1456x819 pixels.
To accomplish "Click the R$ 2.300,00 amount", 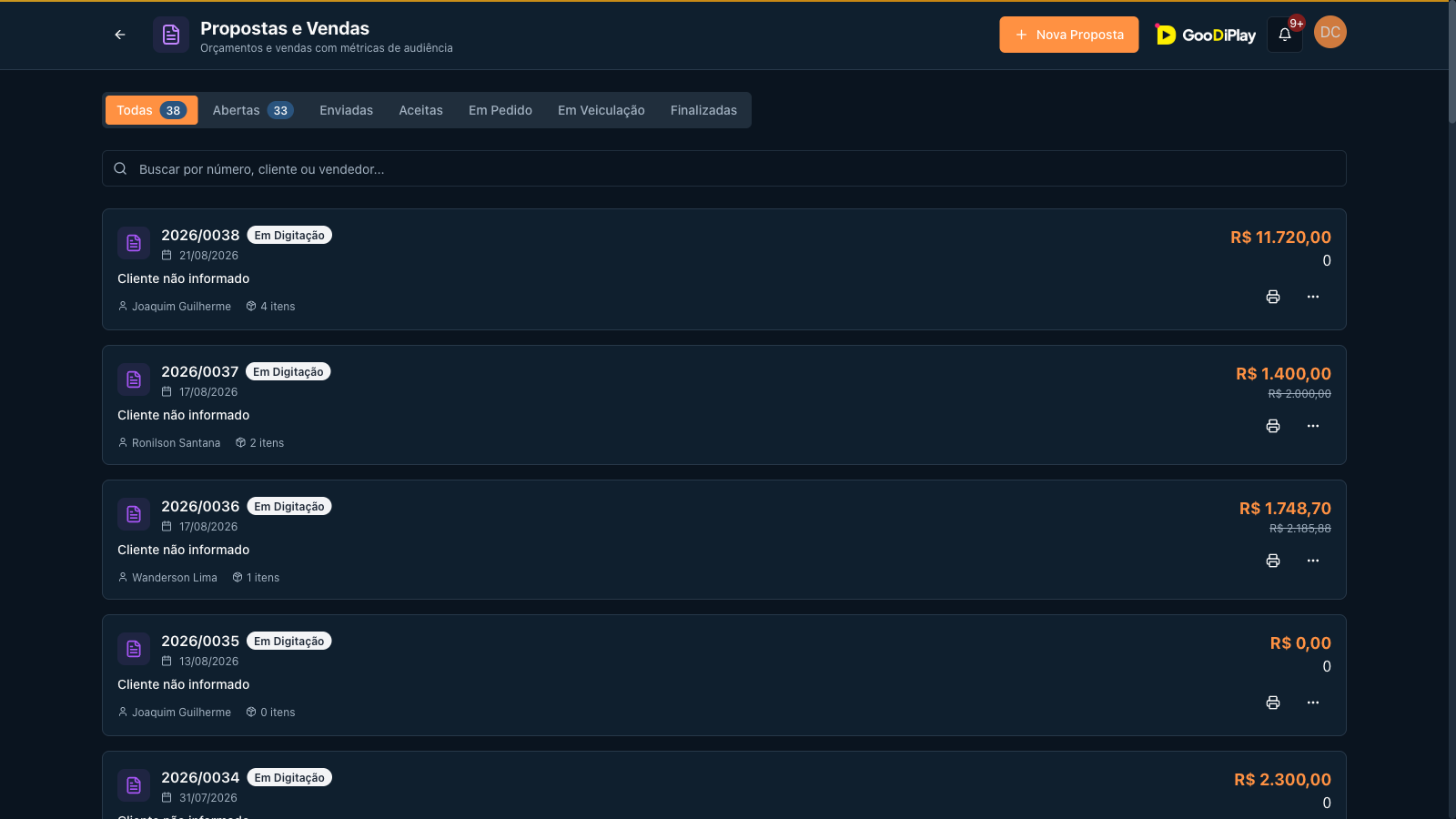I will [x=1282, y=779].
